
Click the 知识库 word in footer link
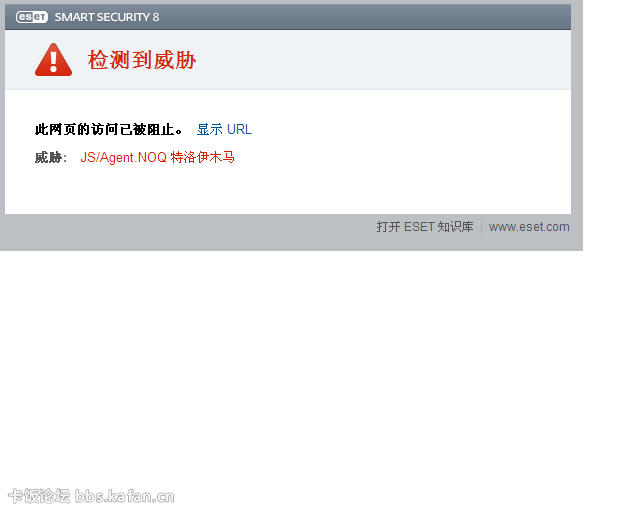tap(456, 227)
